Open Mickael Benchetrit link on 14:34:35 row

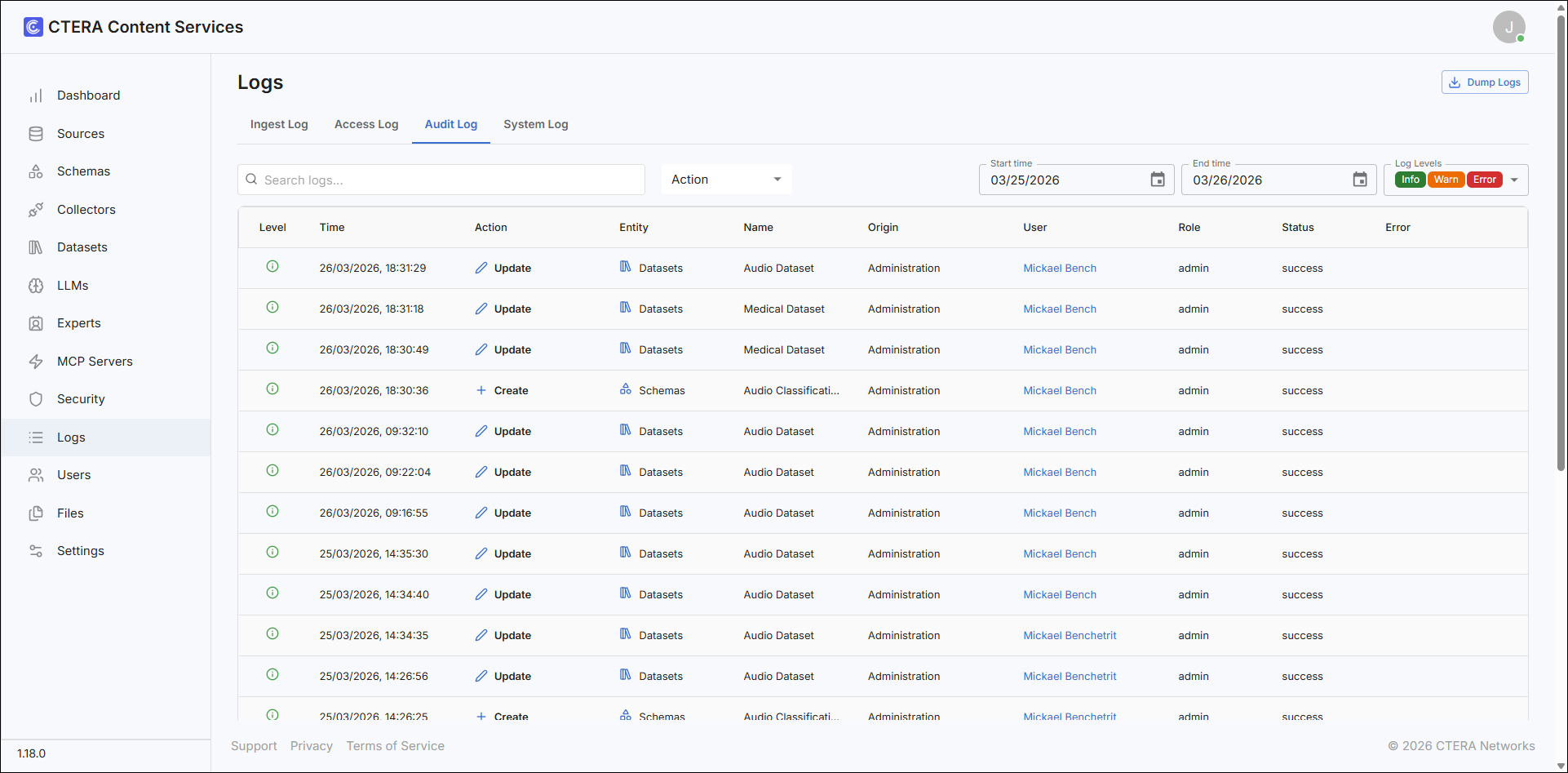pyautogui.click(x=1070, y=636)
